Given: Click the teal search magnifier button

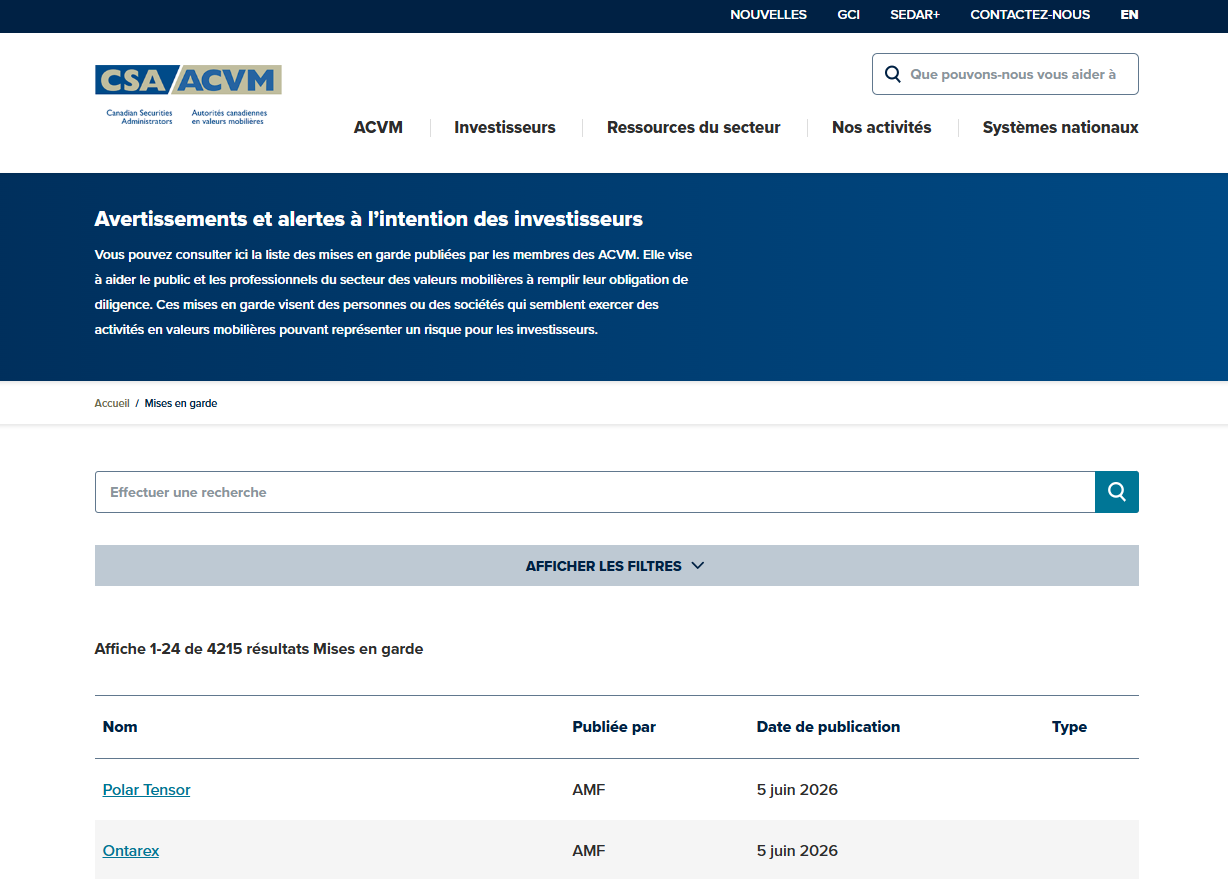Looking at the screenshot, I should tap(1117, 492).
